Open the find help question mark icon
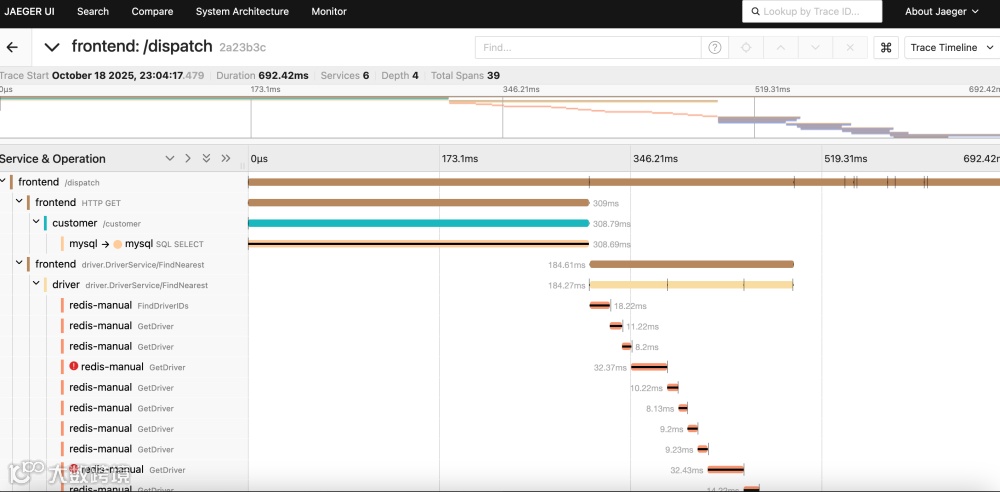 [x=715, y=47]
